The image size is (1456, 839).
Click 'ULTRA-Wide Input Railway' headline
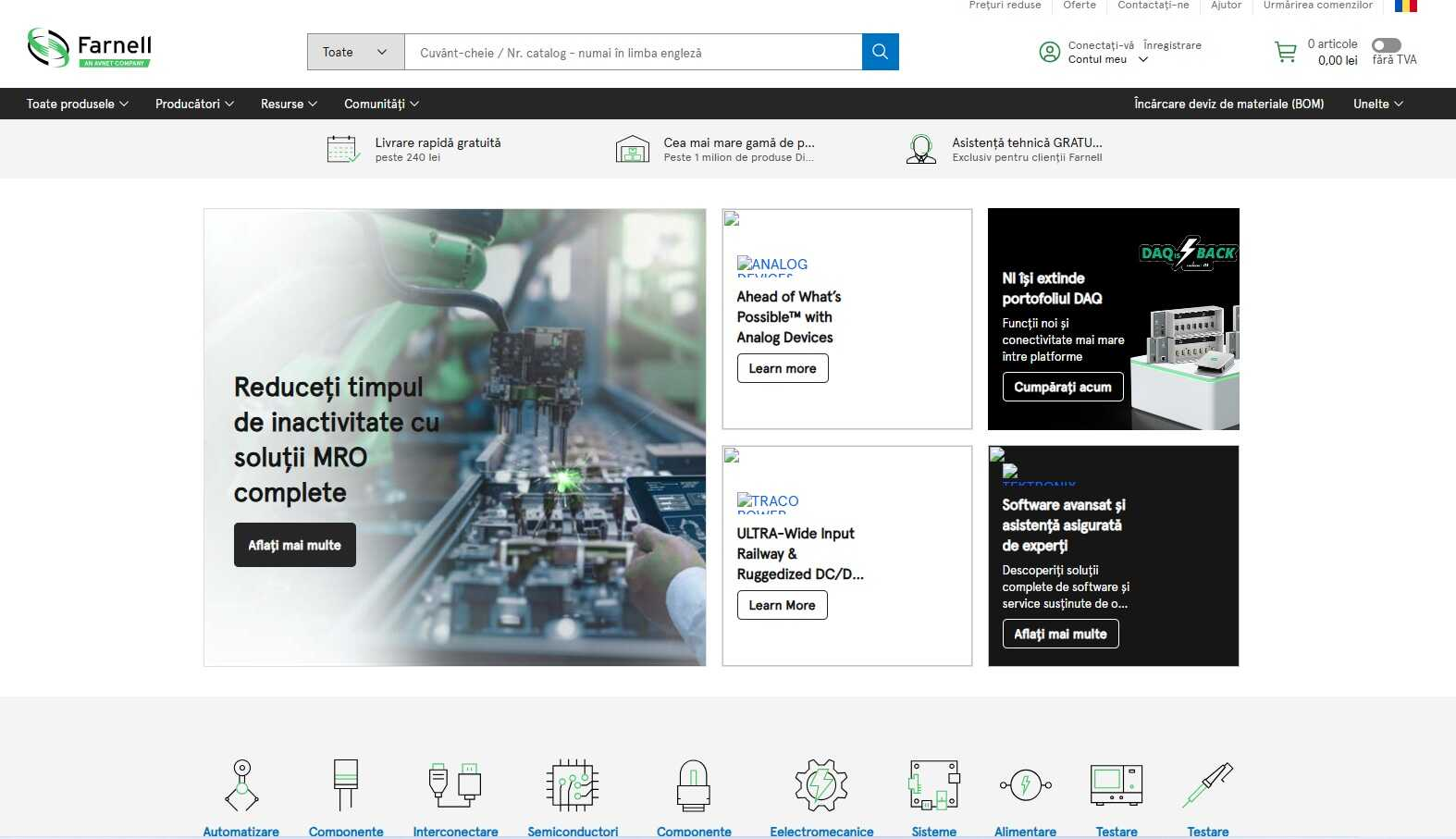(x=800, y=553)
